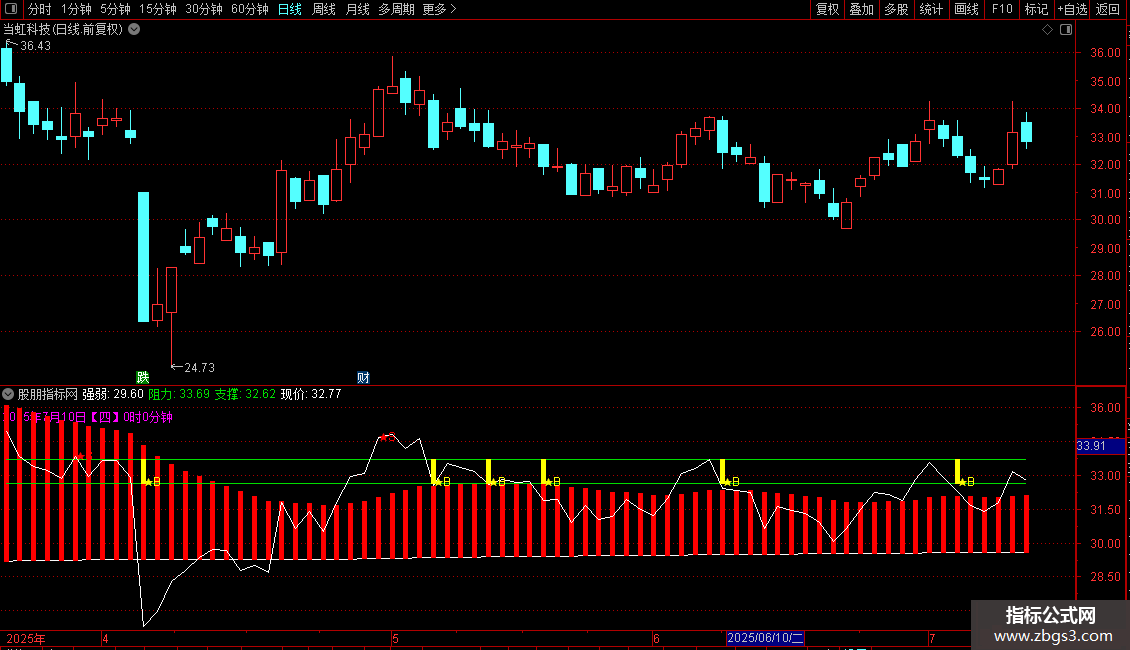The image size is (1130, 650).
Task: Switch to 周线 weekly chart
Action: [324, 9]
